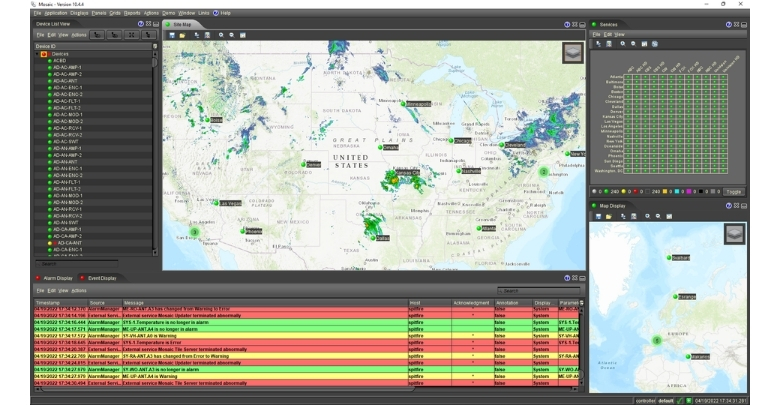This screenshot has width=780, height=405.
Task: Zoom in on the Site Map
Action: point(221,34)
